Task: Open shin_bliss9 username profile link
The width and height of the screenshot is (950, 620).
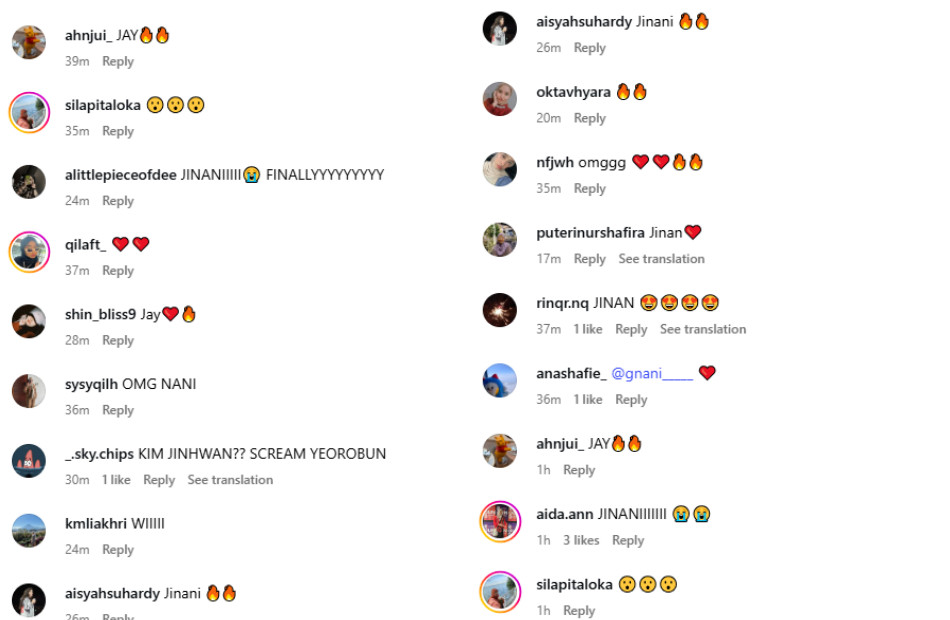Action: pyautogui.click(x=101, y=315)
